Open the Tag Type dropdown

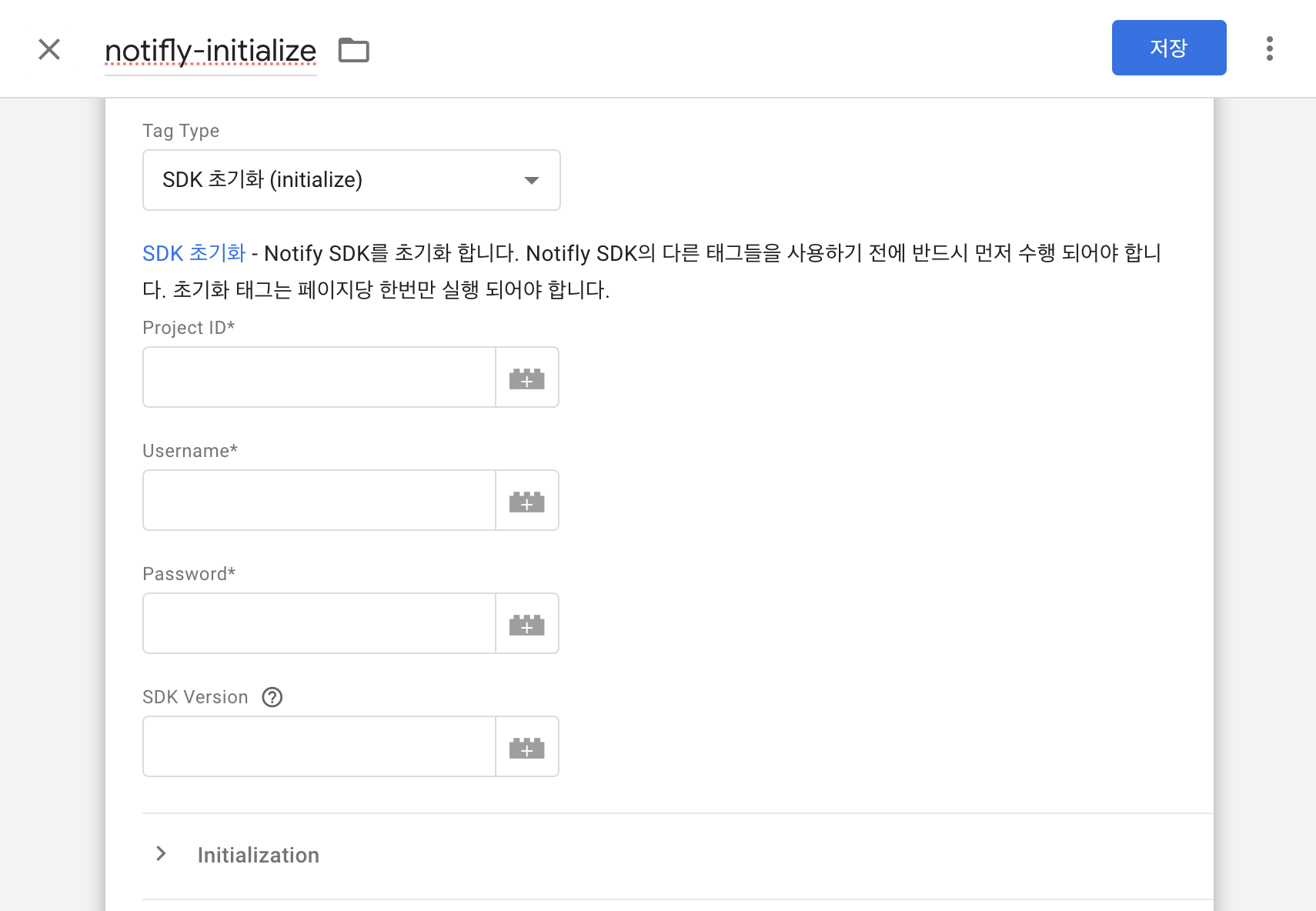[x=351, y=180]
